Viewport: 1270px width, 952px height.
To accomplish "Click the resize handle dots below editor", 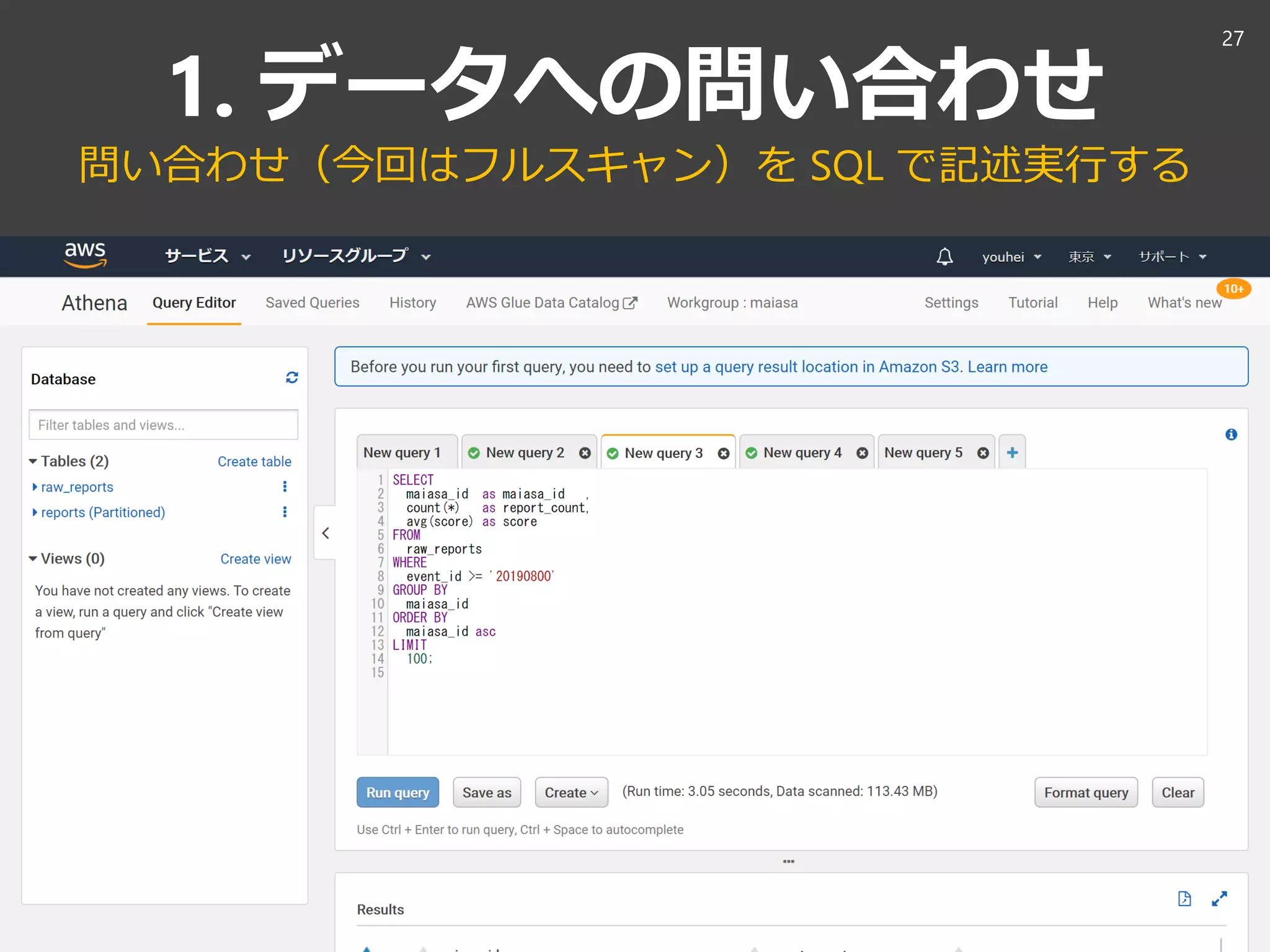I will point(789,862).
